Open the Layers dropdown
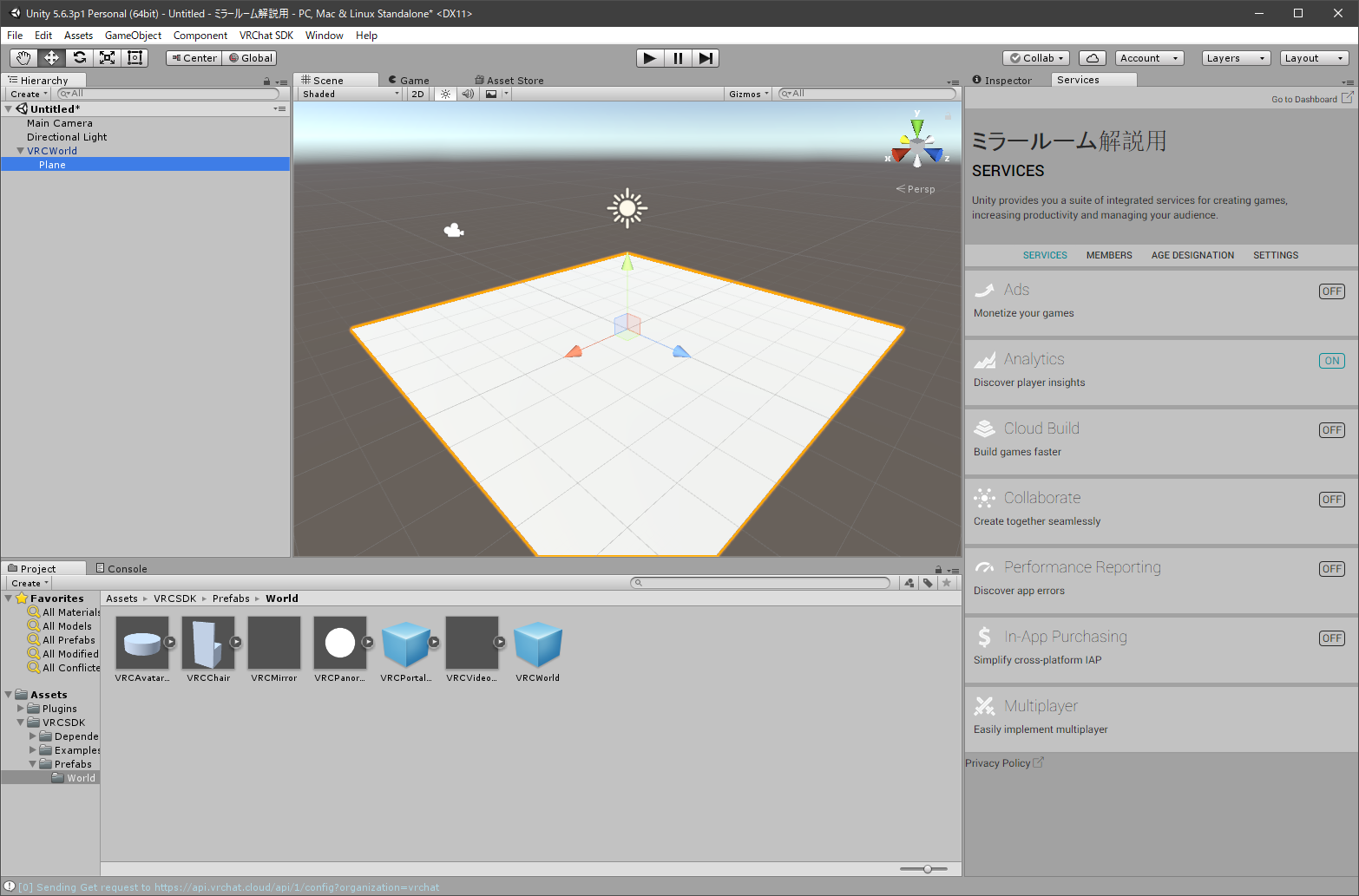The image size is (1359, 896). pyautogui.click(x=1236, y=58)
